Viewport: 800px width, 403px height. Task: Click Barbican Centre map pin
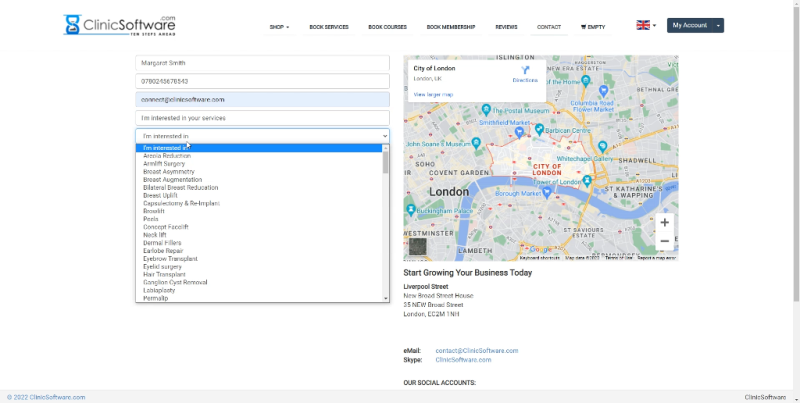(x=539, y=129)
